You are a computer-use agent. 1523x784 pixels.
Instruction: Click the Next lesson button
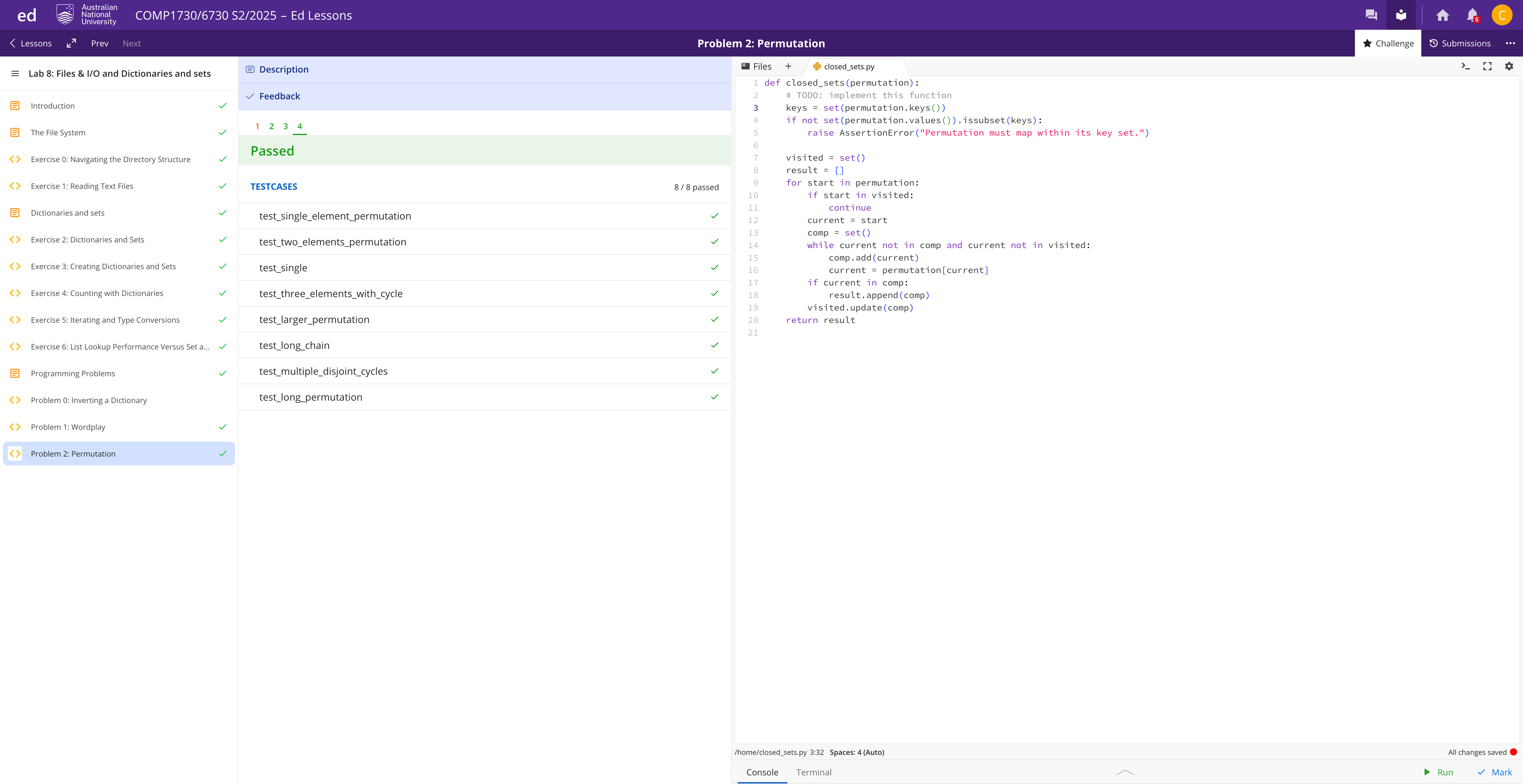(131, 43)
